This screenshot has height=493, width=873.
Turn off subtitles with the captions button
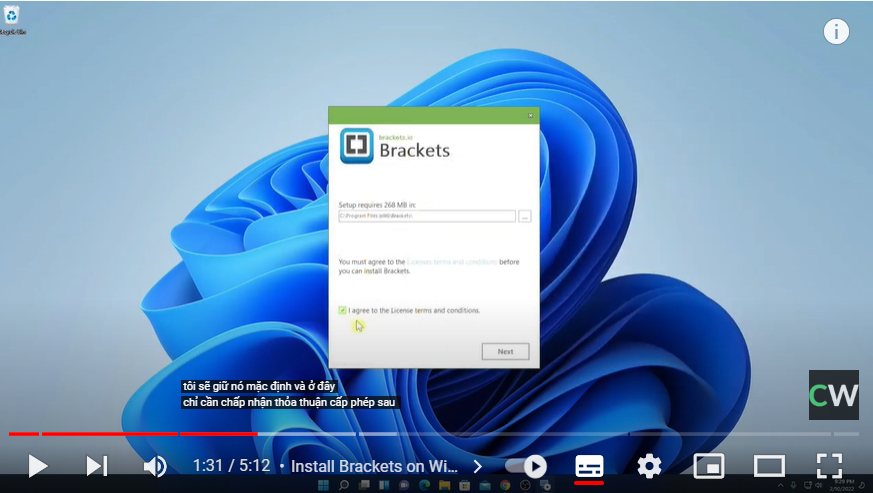click(589, 466)
